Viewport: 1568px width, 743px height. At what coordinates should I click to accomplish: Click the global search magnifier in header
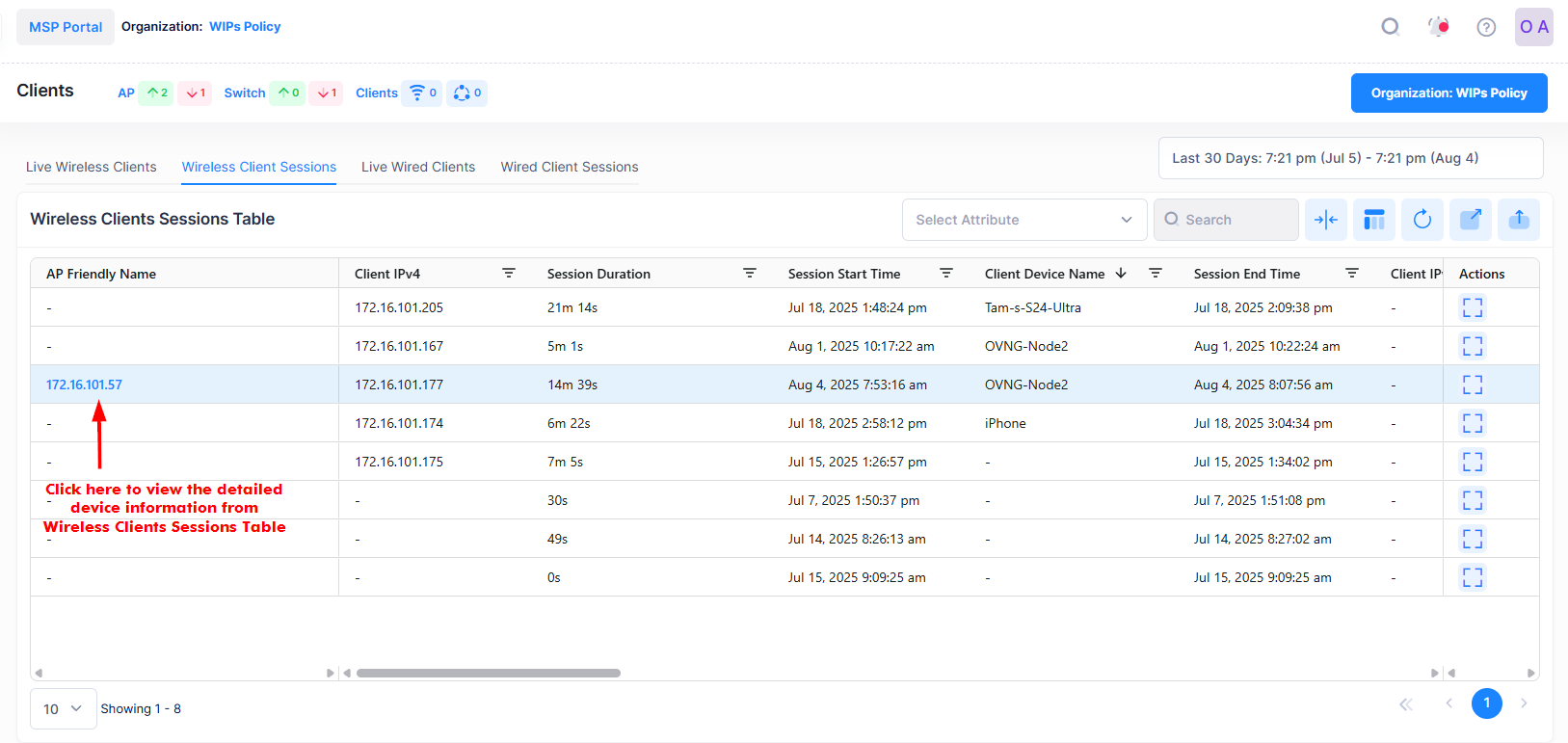pyautogui.click(x=1390, y=27)
